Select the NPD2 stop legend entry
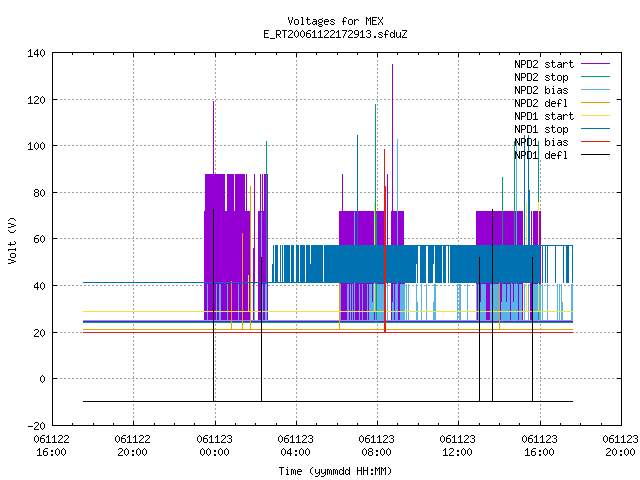 541,77
